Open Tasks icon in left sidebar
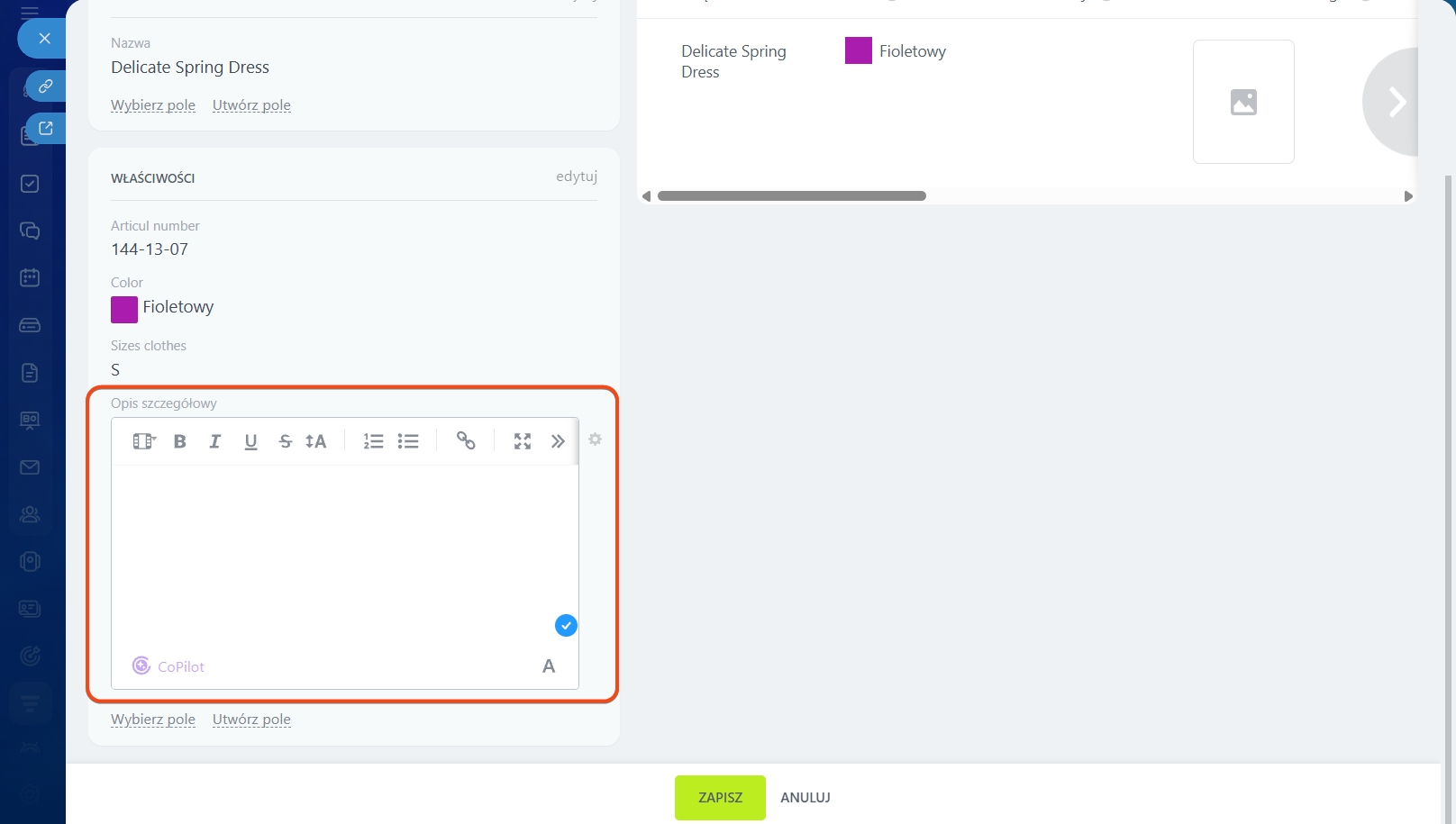The width and height of the screenshot is (1456, 824). point(30,184)
